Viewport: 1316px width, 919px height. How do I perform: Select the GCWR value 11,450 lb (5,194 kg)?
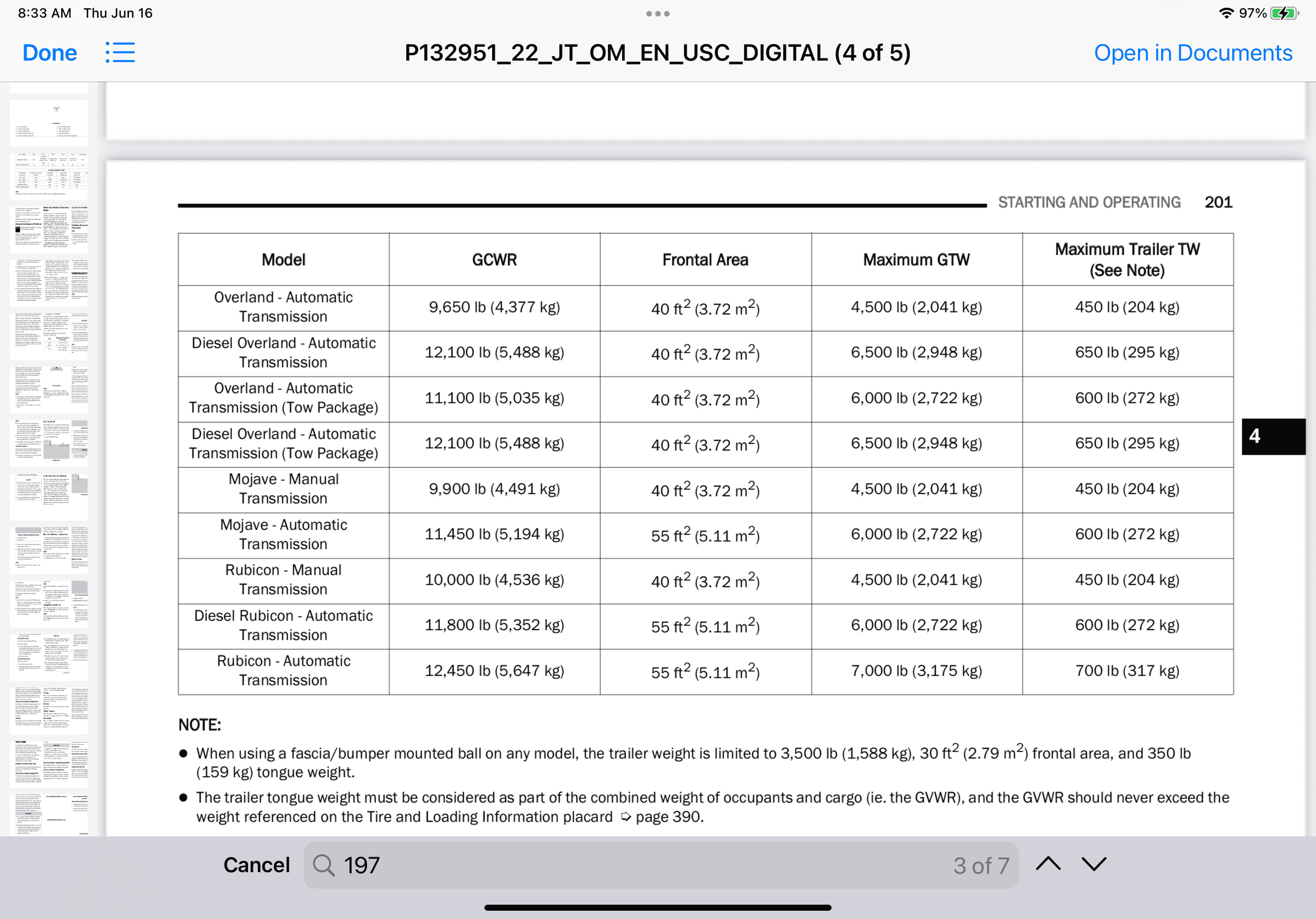click(495, 534)
